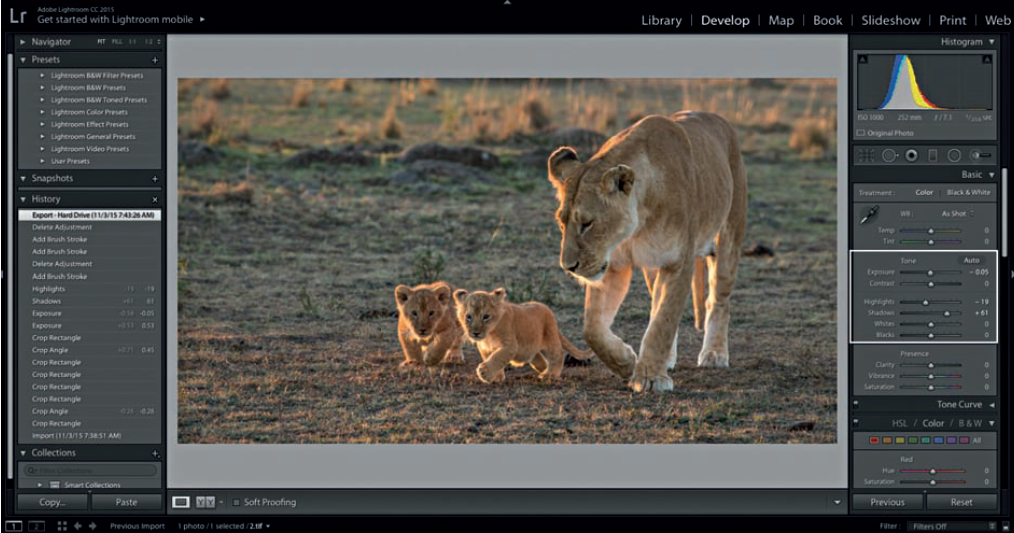Open the Filters Off dropdown
This screenshot has width=1014, height=533.
click(x=951, y=526)
